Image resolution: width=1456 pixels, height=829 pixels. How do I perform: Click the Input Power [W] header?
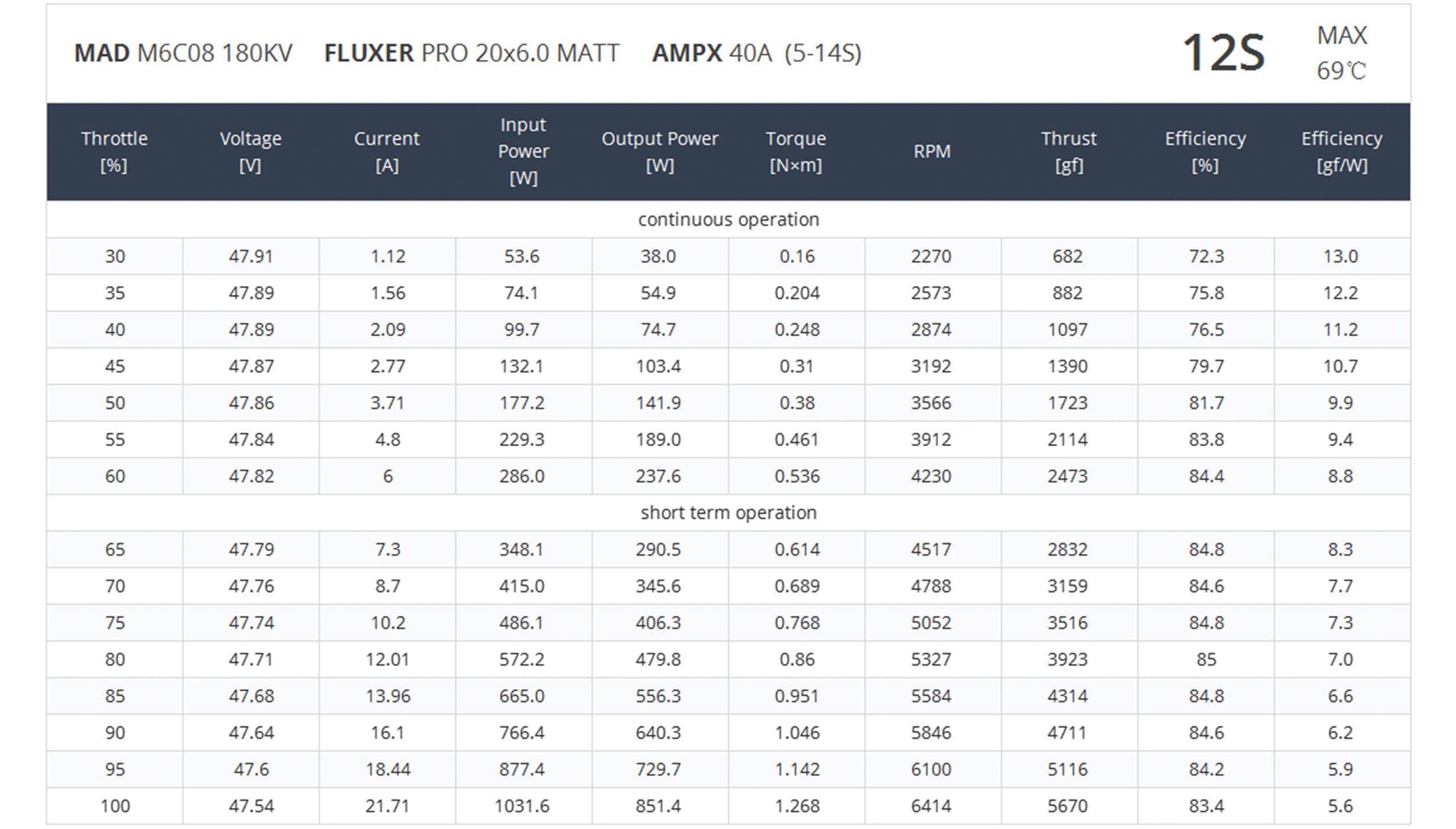click(523, 151)
